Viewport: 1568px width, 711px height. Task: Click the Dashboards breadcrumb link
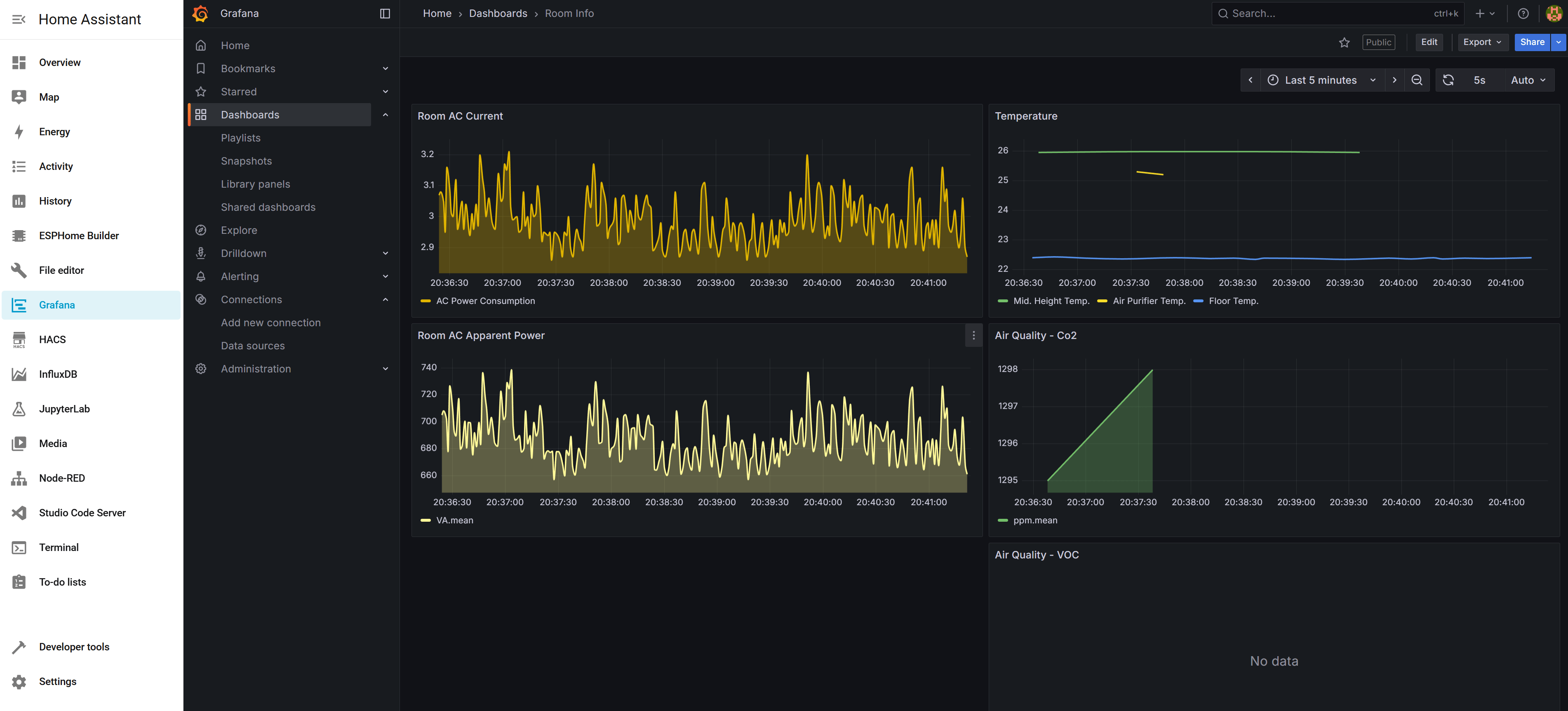[x=497, y=13]
